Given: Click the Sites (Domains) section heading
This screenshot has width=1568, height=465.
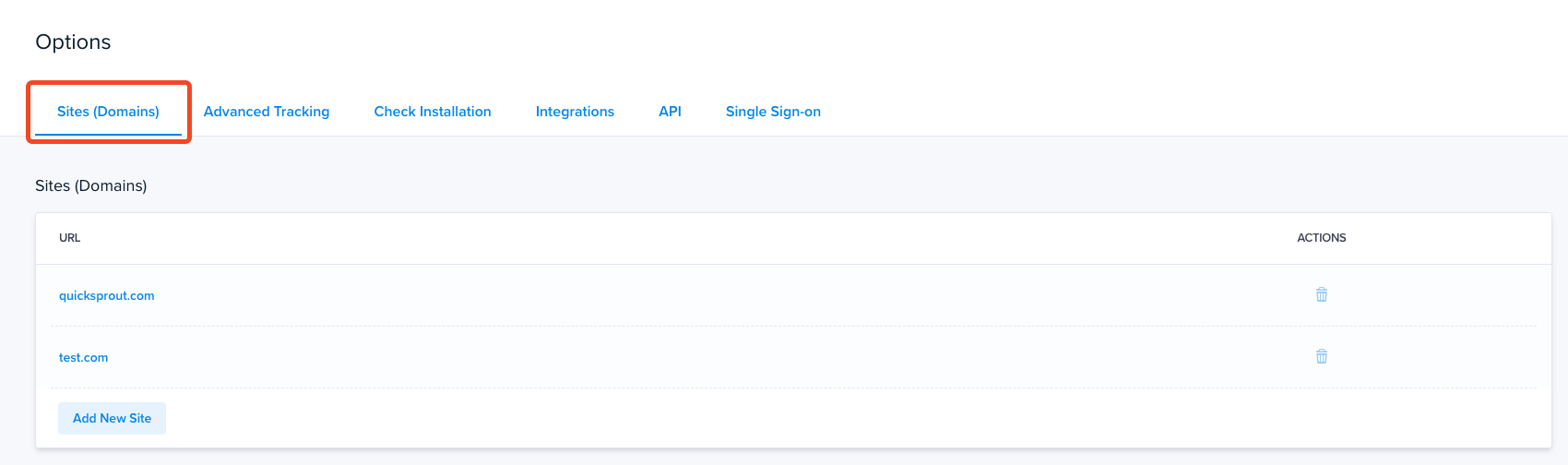Looking at the screenshot, I should click(x=90, y=185).
